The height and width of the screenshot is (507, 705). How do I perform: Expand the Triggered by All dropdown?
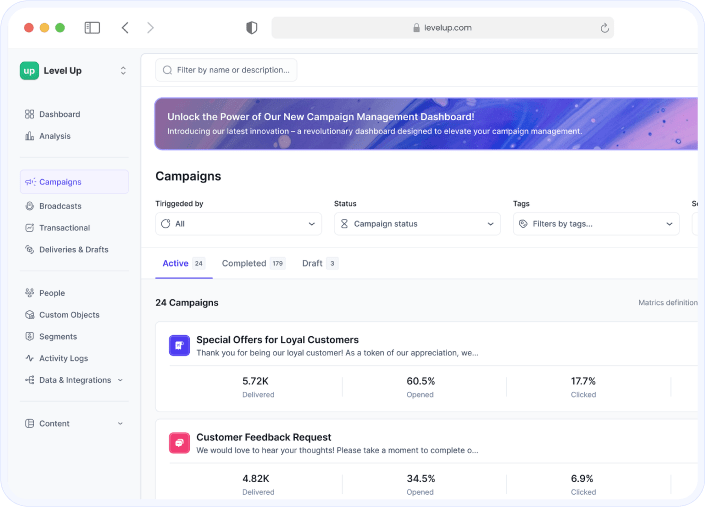click(238, 224)
